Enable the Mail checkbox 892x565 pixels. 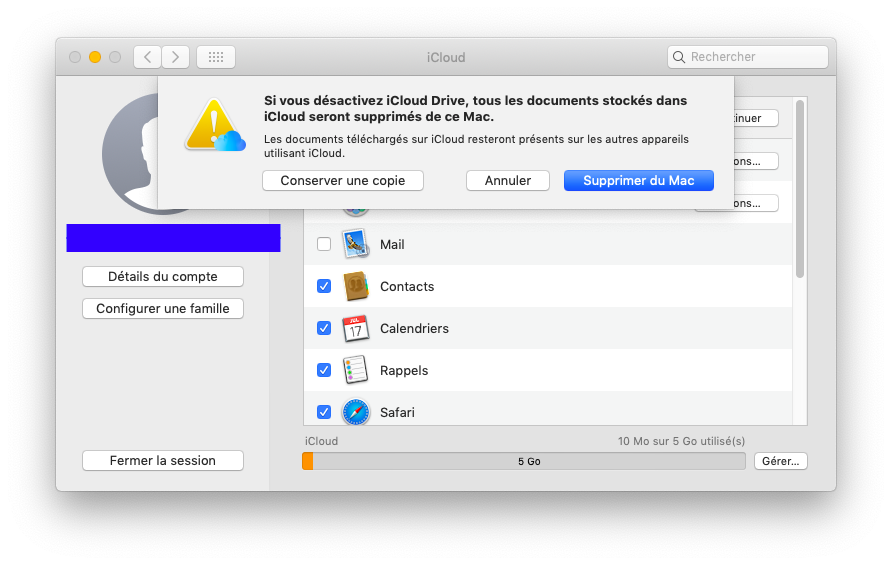pos(324,244)
